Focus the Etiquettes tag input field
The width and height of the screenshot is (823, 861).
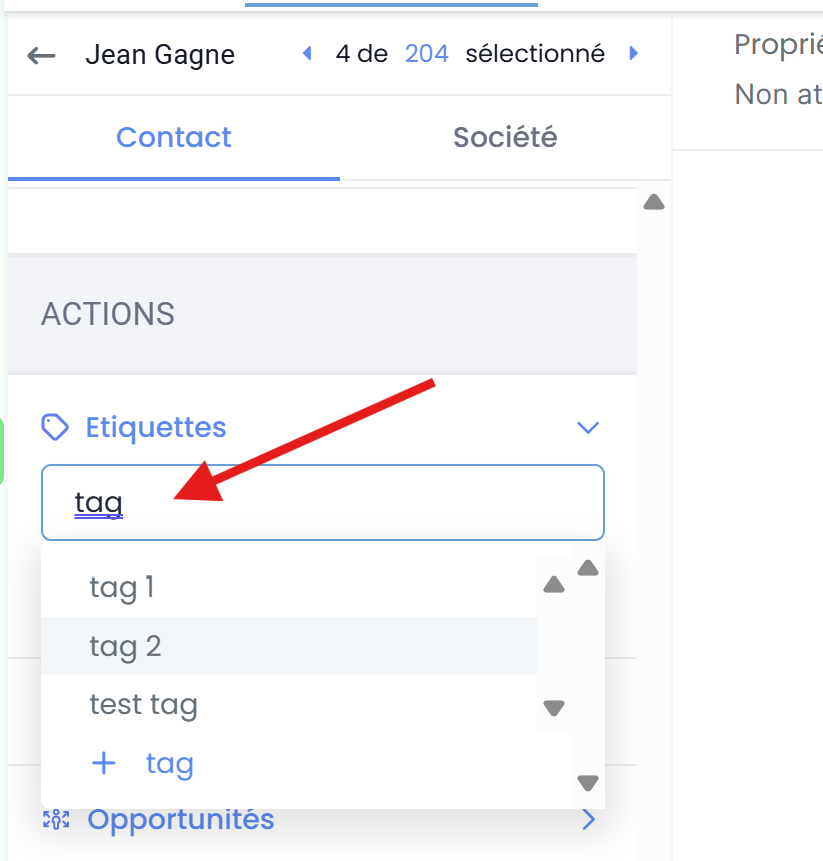coord(323,502)
